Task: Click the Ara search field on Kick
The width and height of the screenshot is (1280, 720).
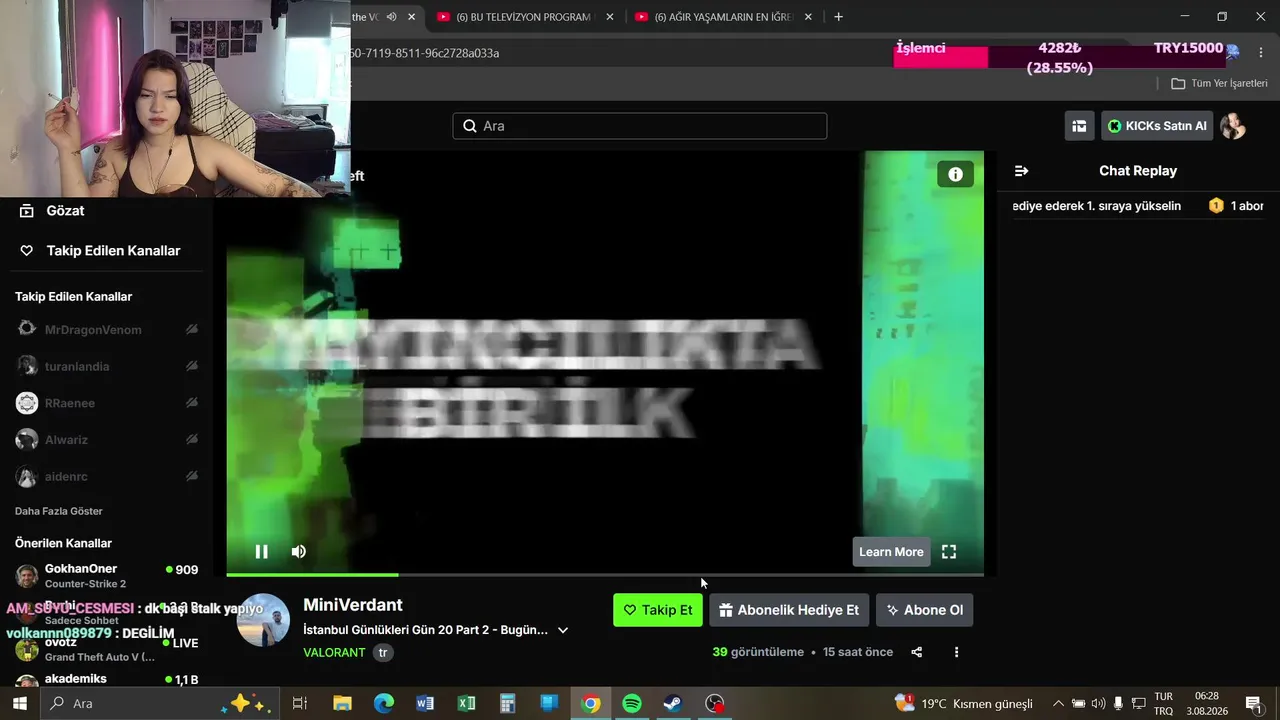Action: [x=640, y=126]
